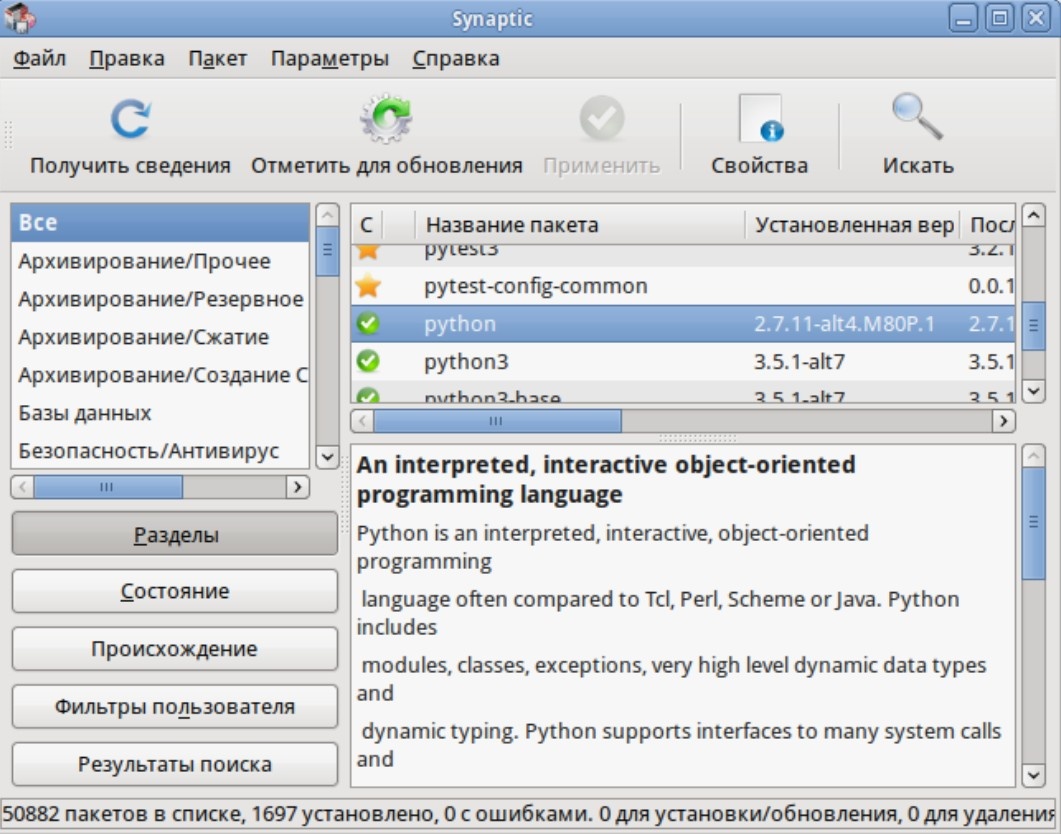Click the python installed status checkmark
1061x834 pixels.
[x=368, y=323]
